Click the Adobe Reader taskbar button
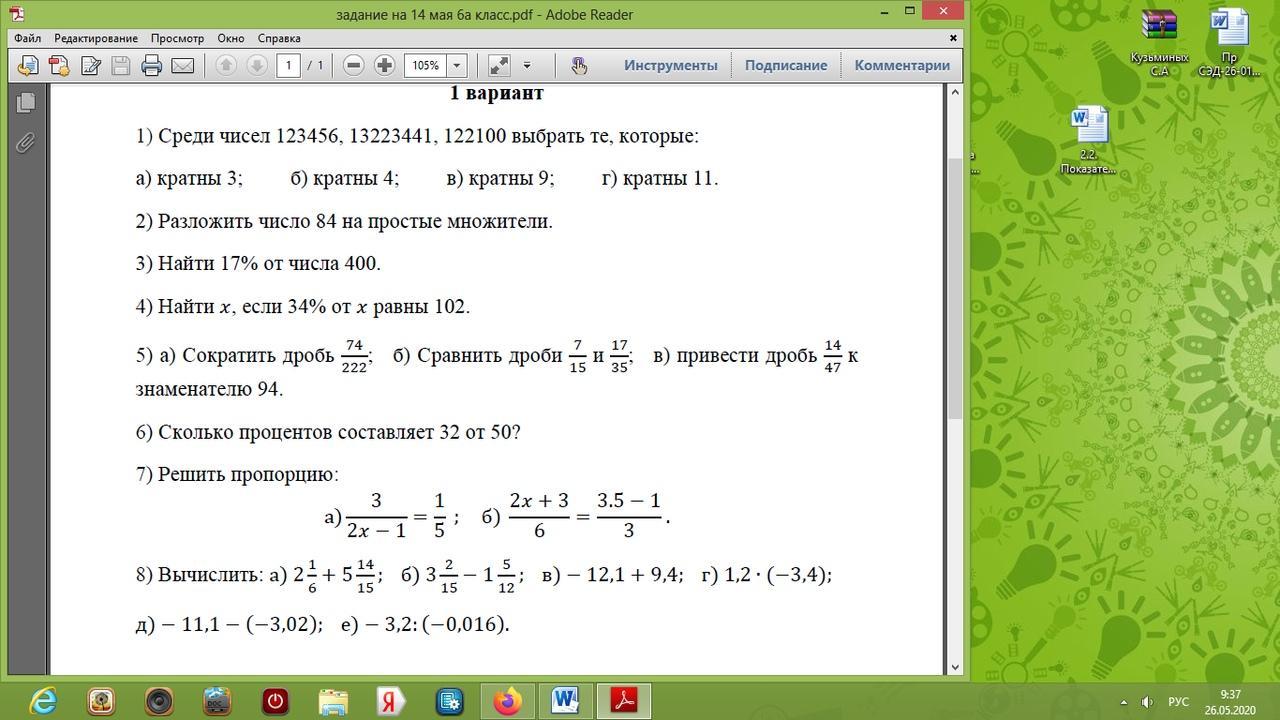Viewport: 1280px width, 720px height. pyautogui.click(x=624, y=701)
